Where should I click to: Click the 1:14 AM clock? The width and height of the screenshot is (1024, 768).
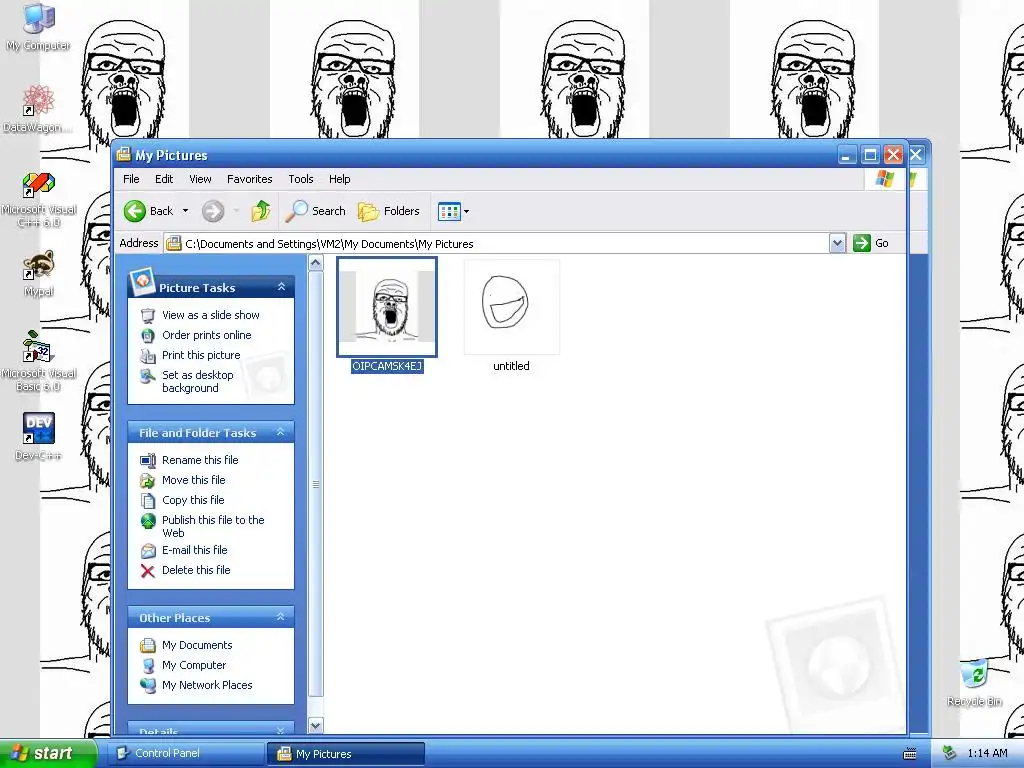pyautogui.click(x=987, y=753)
